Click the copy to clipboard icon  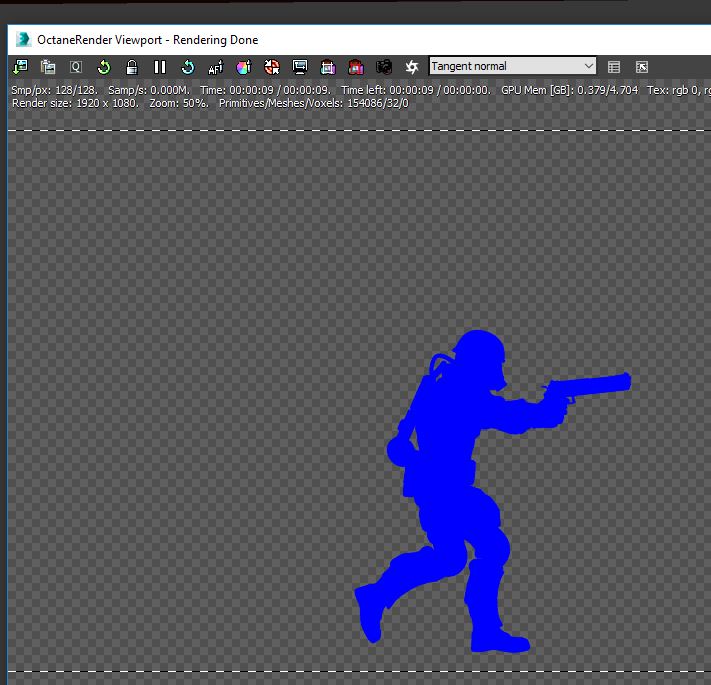tap(48, 67)
